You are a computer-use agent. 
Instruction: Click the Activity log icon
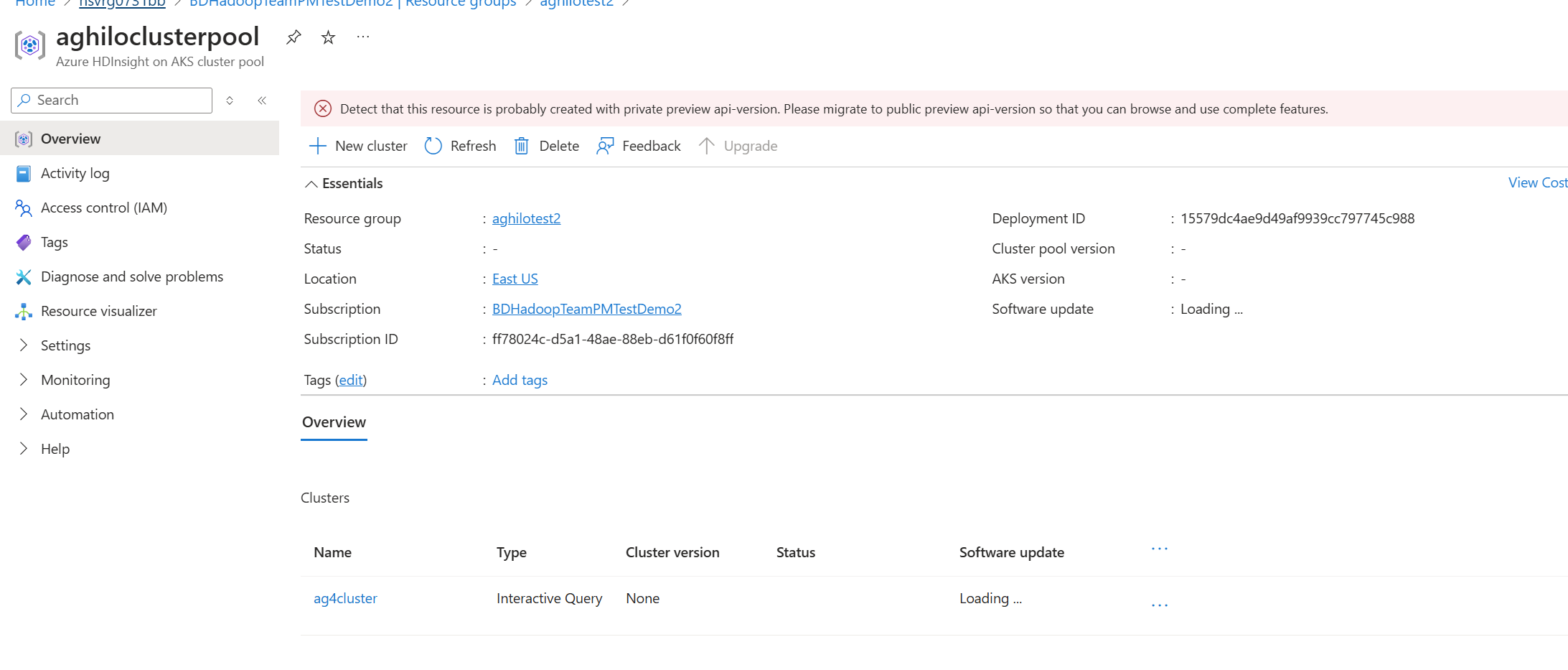point(24,173)
